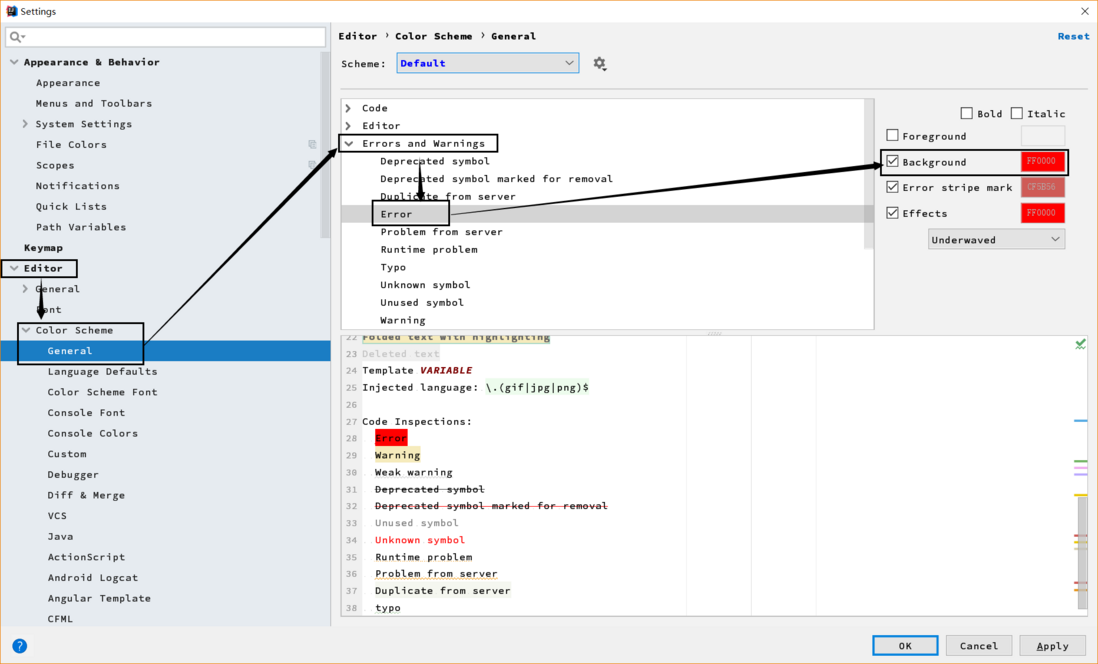
Task: Click the IntelliJ icon in title bar
Action: [11, 11]
